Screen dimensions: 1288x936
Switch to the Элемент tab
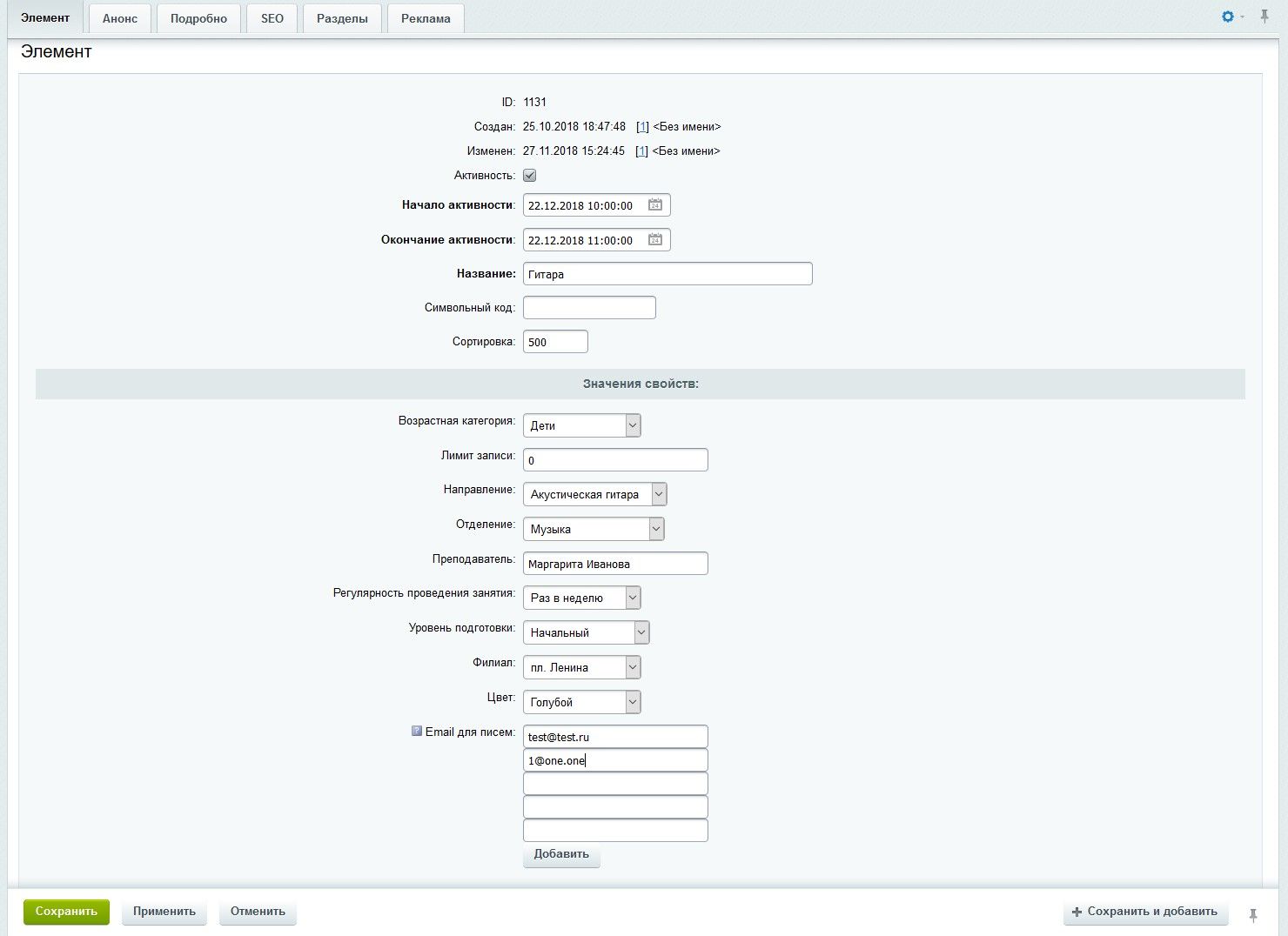(x=45, y=18)
